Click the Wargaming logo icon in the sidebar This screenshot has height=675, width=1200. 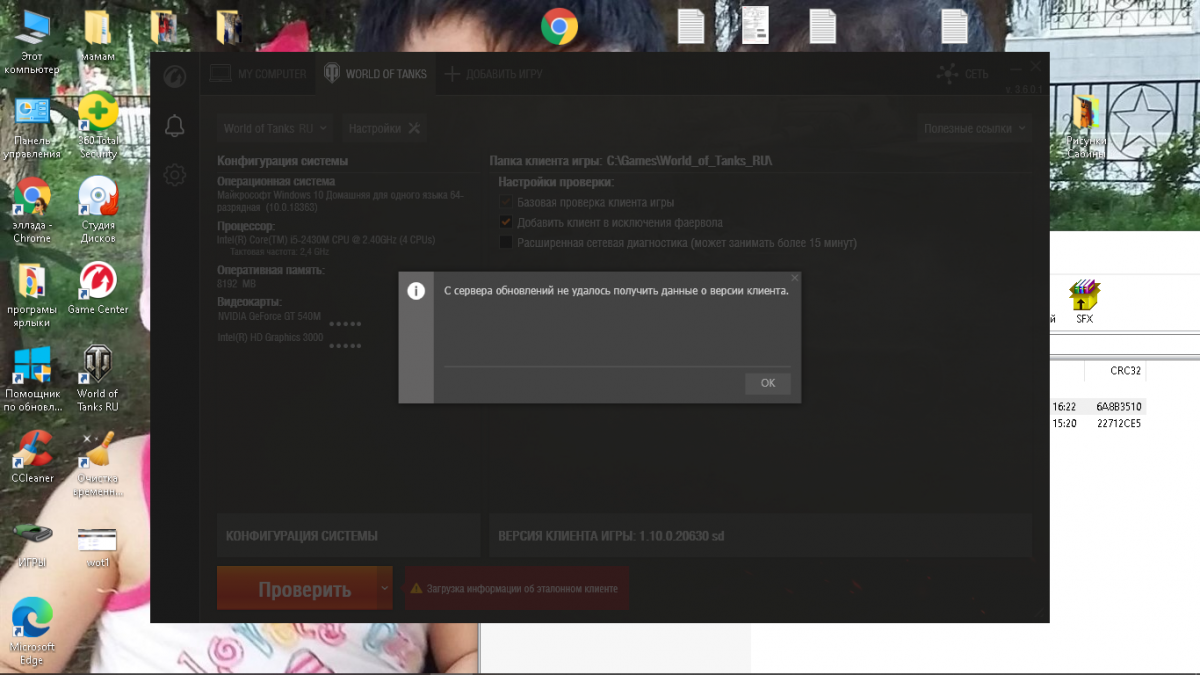pos(174,77)
